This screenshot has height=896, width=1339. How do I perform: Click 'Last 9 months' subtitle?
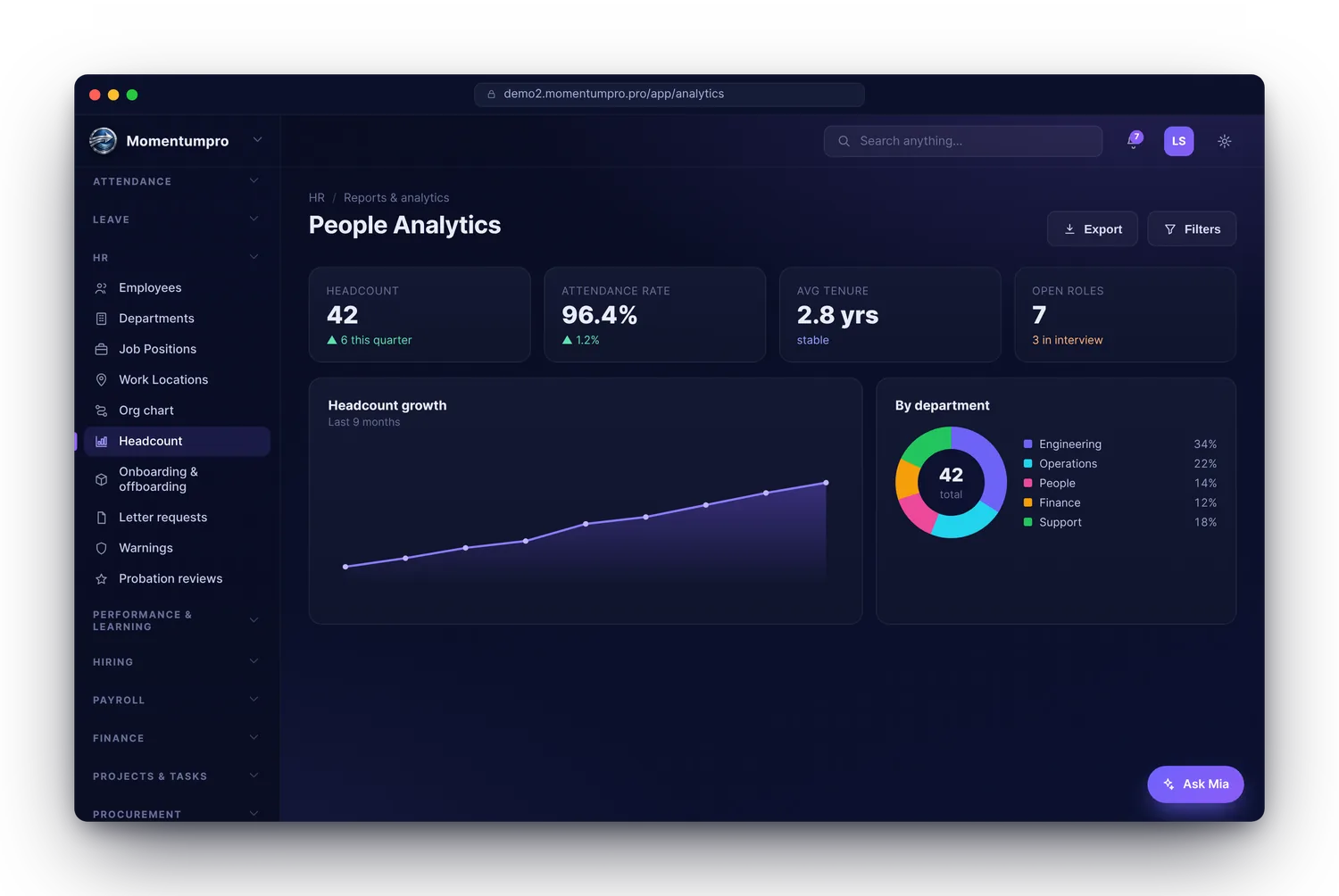pyautogui.click(x=364, y=422)
